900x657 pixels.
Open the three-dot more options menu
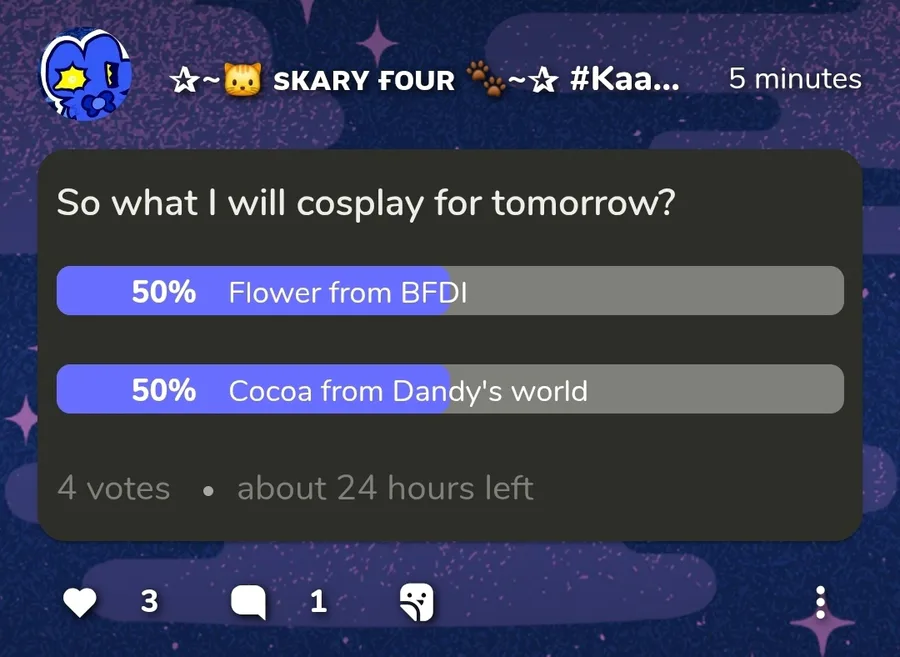[820, 602]
